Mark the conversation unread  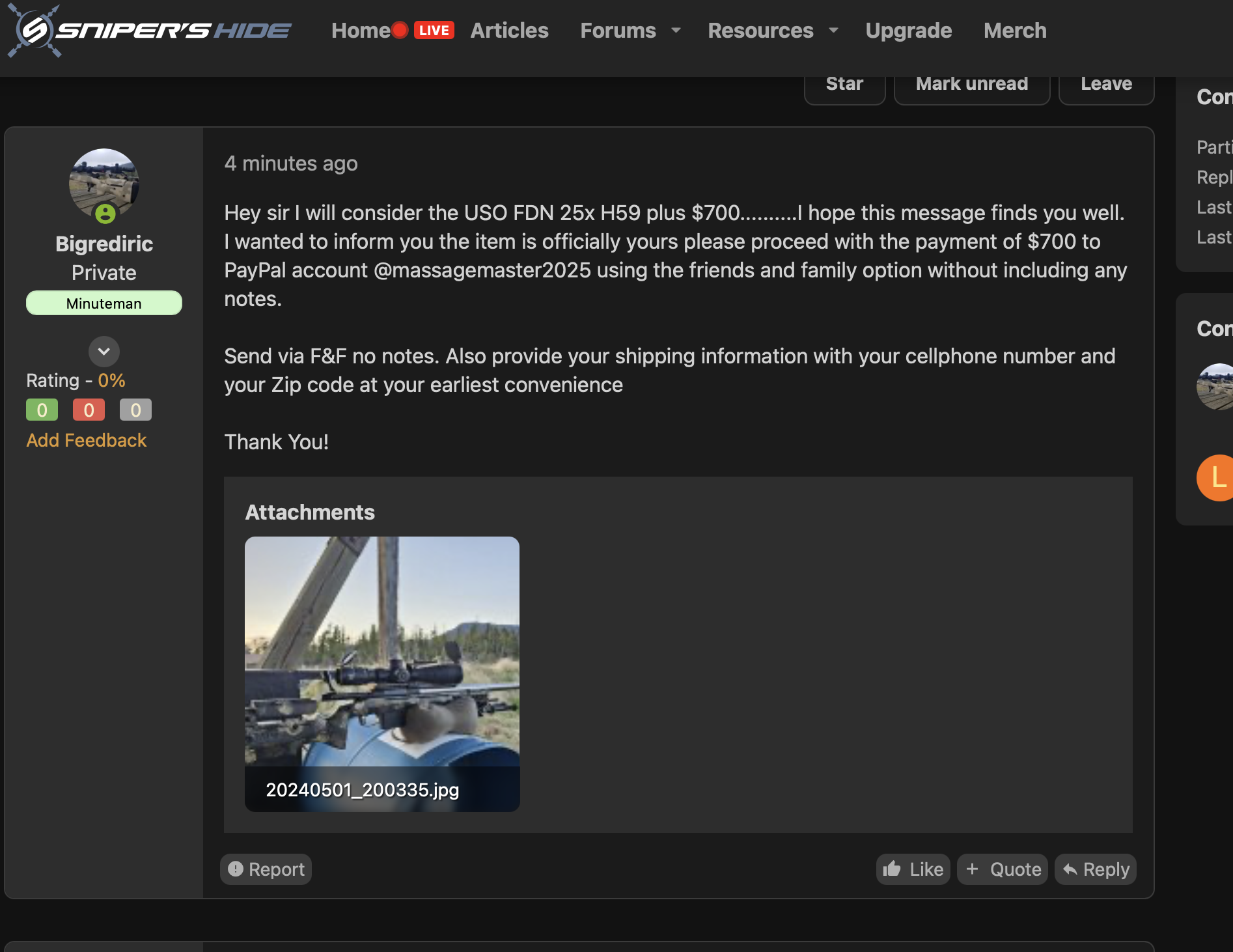(971, 85)
